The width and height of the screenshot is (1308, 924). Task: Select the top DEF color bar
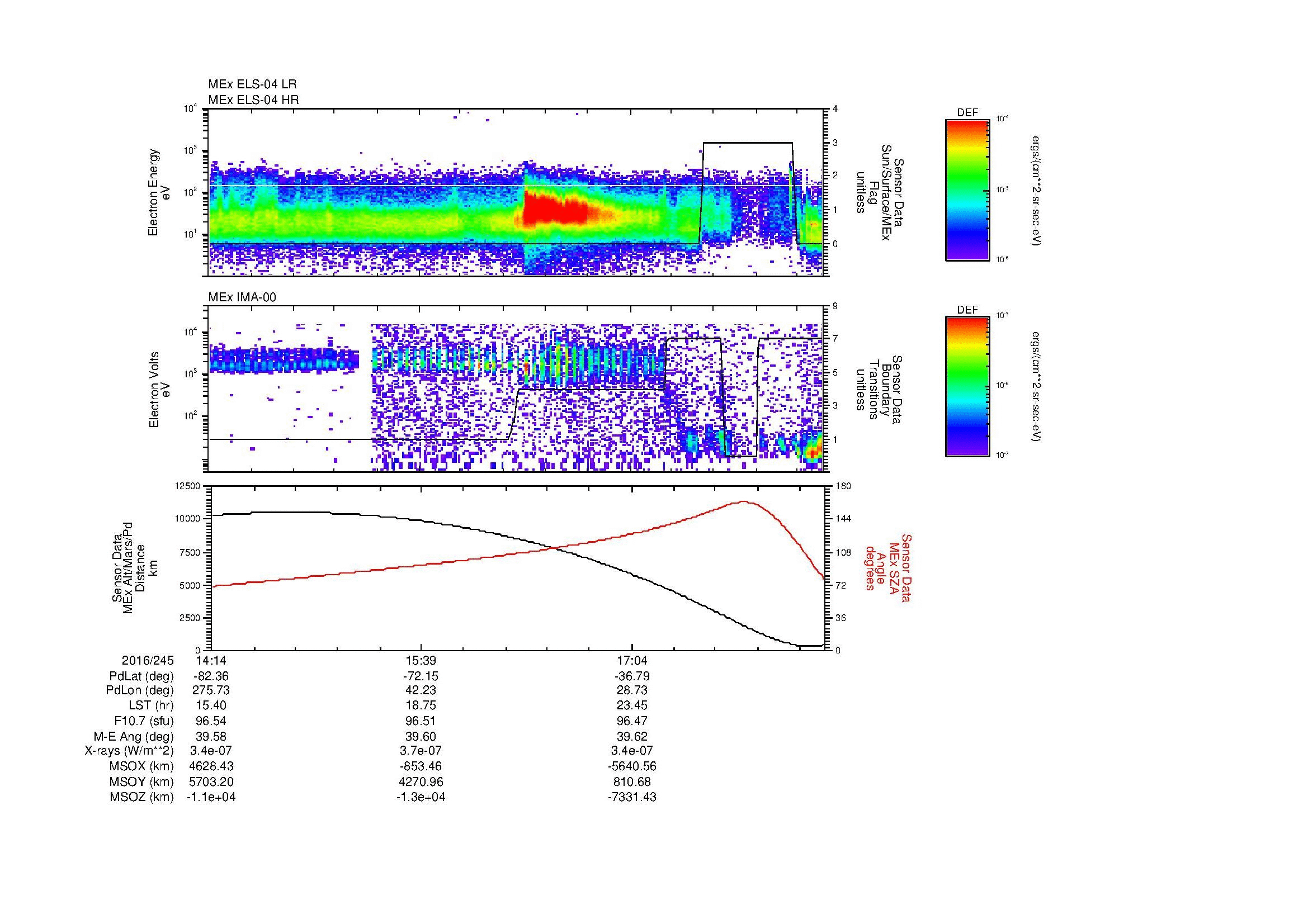pos(967,189)
